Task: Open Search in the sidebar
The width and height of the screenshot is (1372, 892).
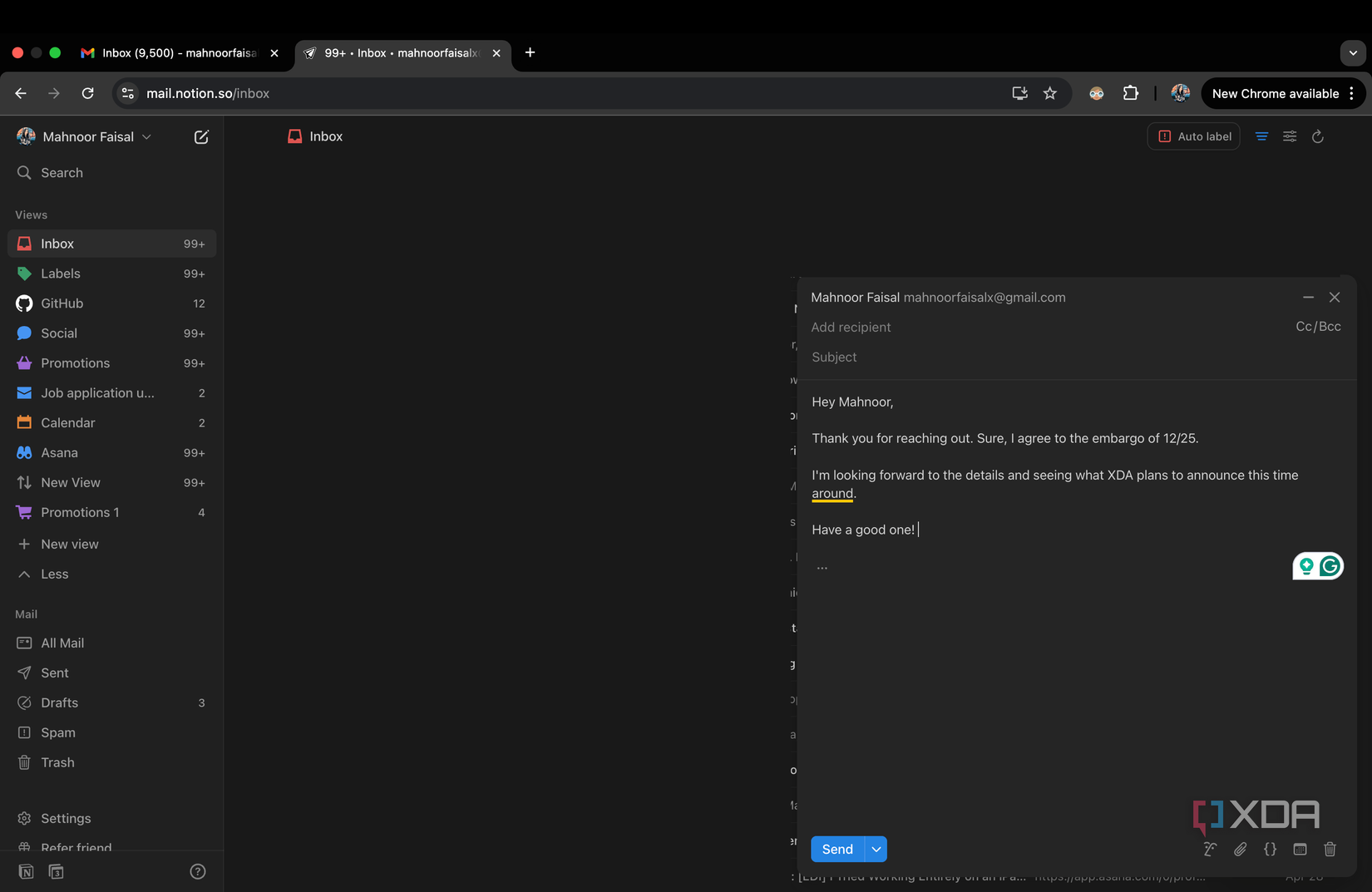Action: (62, 172)
